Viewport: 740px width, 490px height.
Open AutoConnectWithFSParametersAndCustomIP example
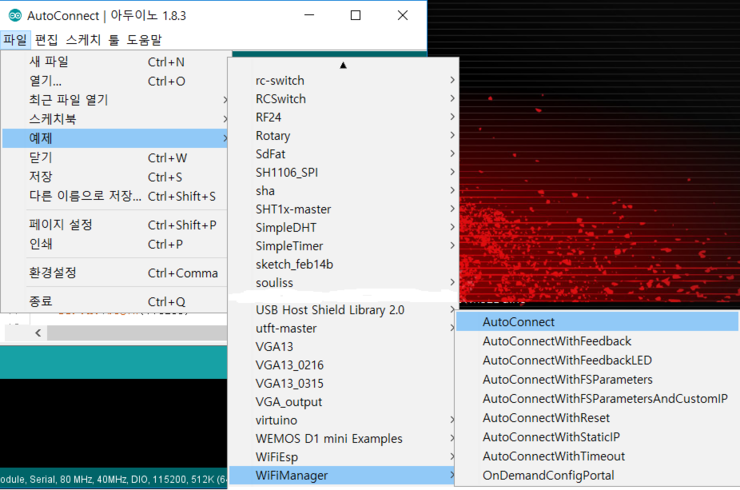point(597,398)
